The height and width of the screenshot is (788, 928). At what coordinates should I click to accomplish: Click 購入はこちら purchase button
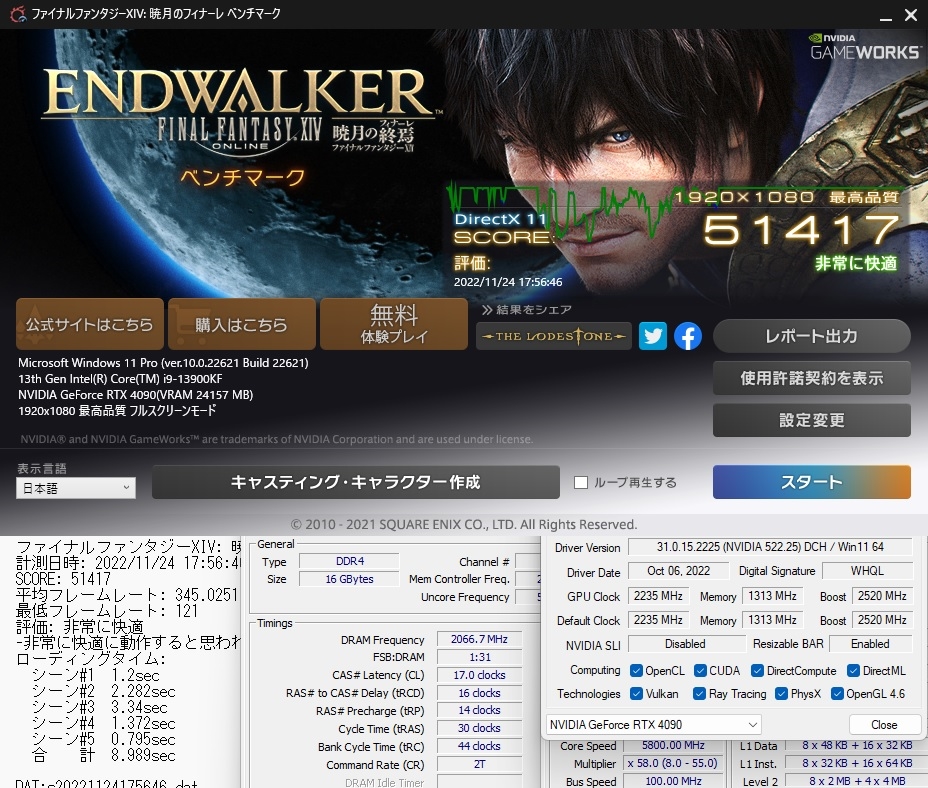241,324
